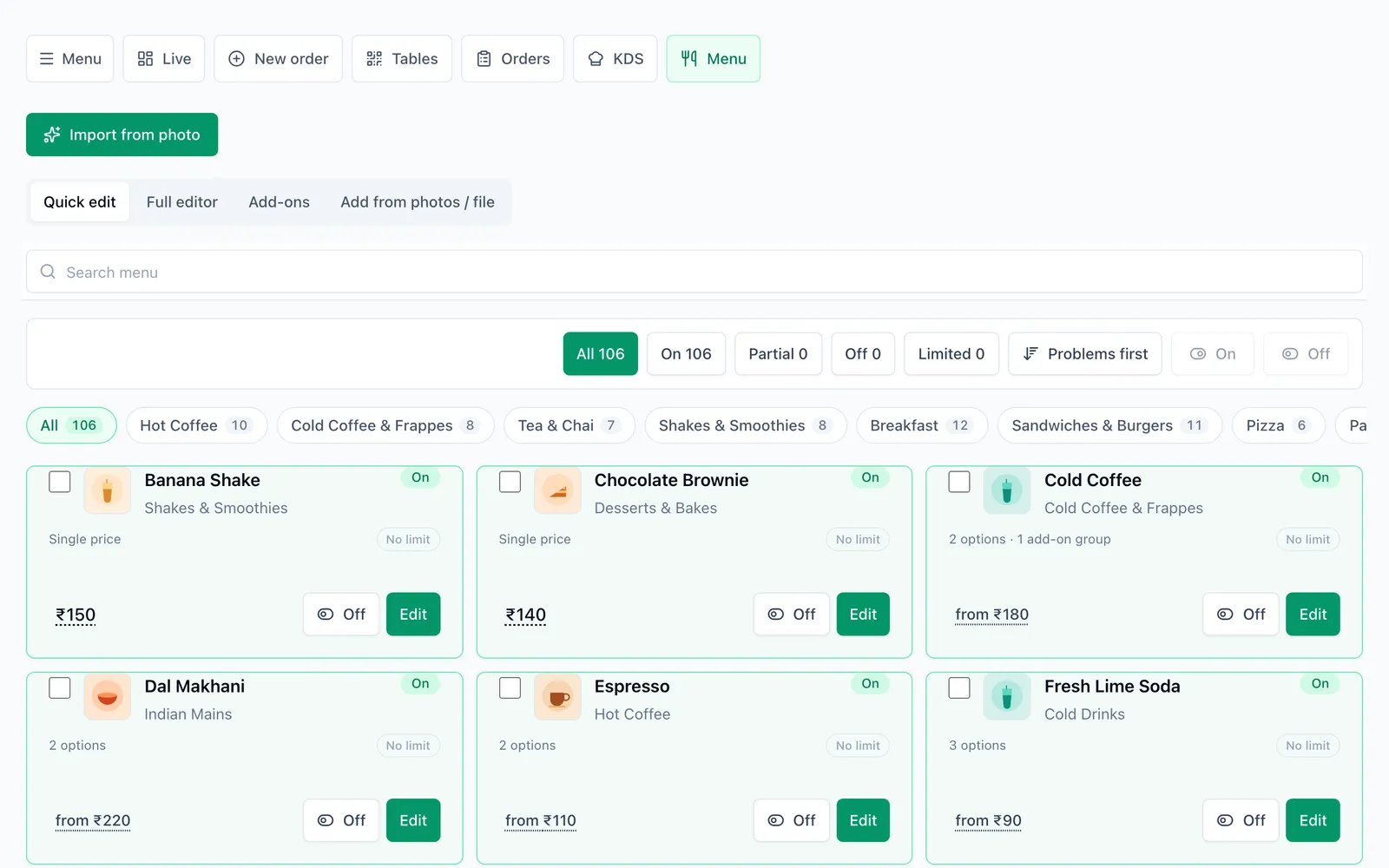Show Limited 0 items filter

click(x=951, y=354)
